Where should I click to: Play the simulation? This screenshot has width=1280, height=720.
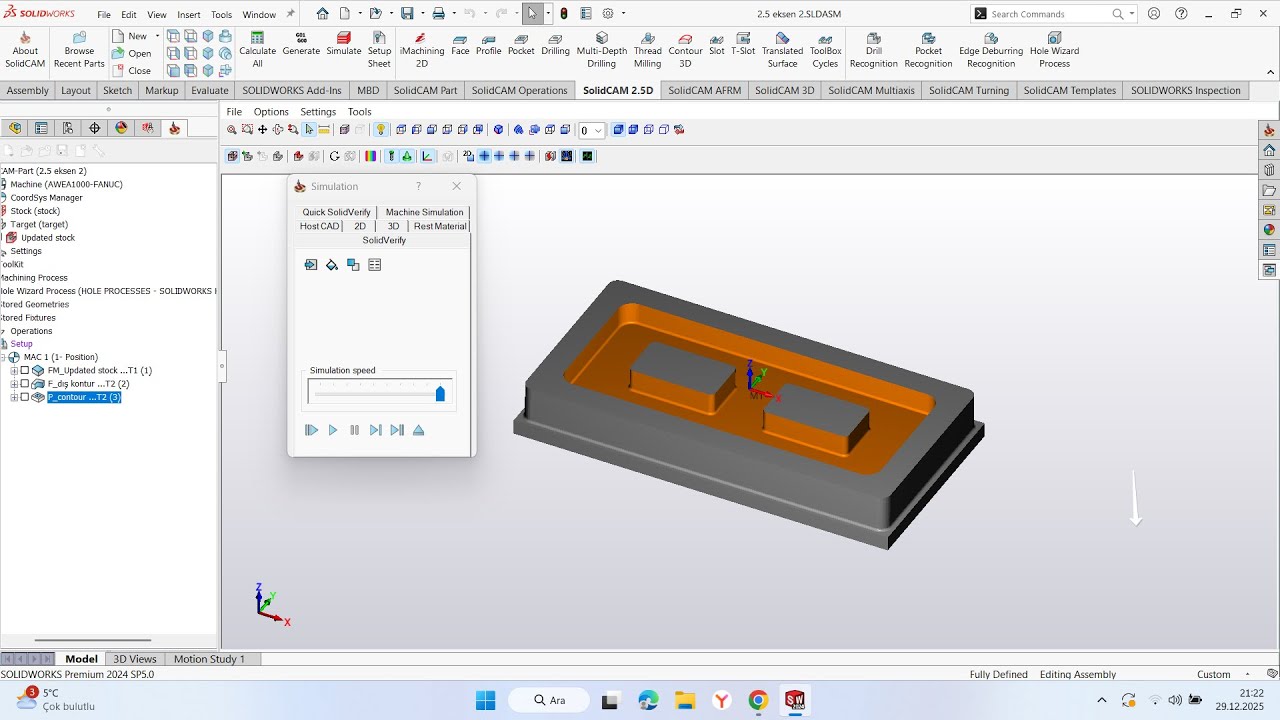click(x=333, y=430)
